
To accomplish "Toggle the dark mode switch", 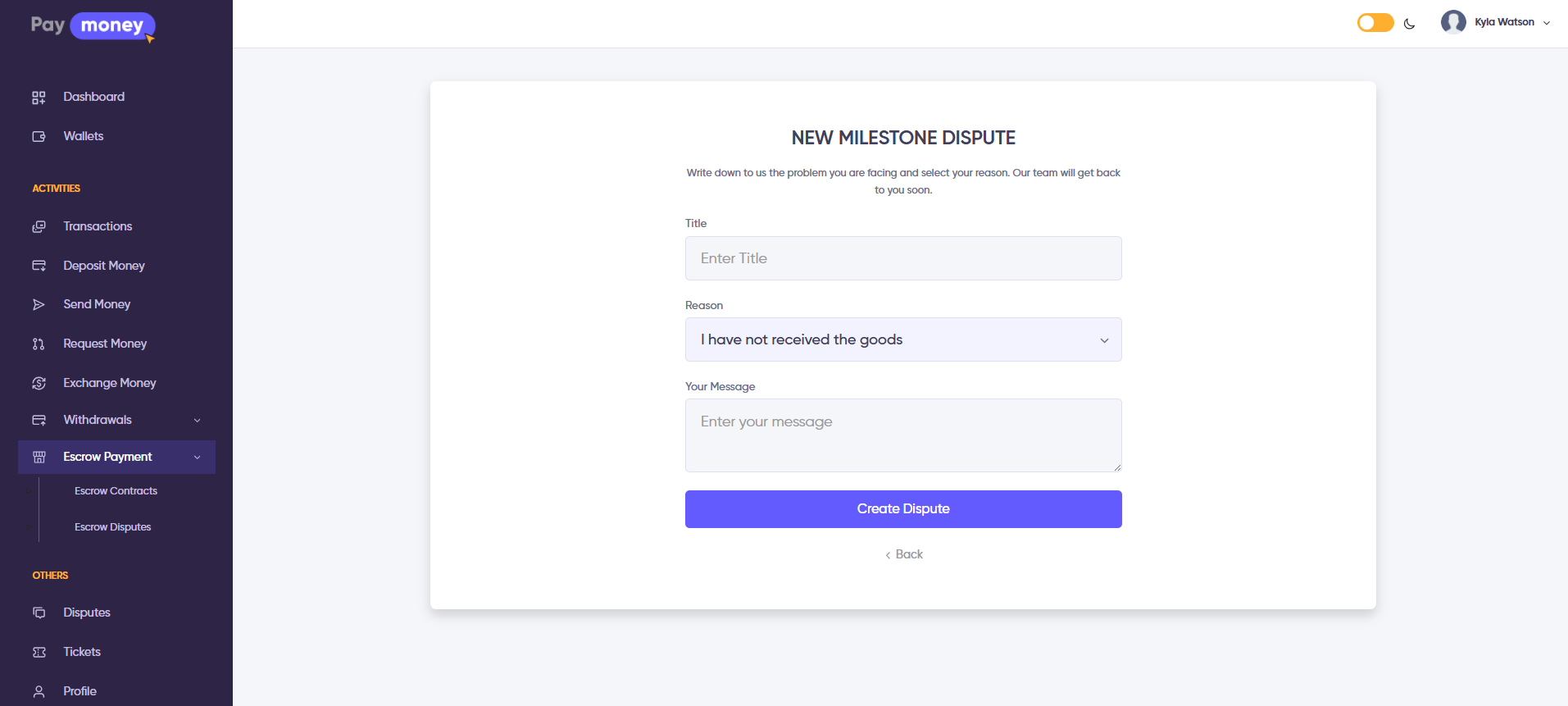I will tap(1375, 23).
